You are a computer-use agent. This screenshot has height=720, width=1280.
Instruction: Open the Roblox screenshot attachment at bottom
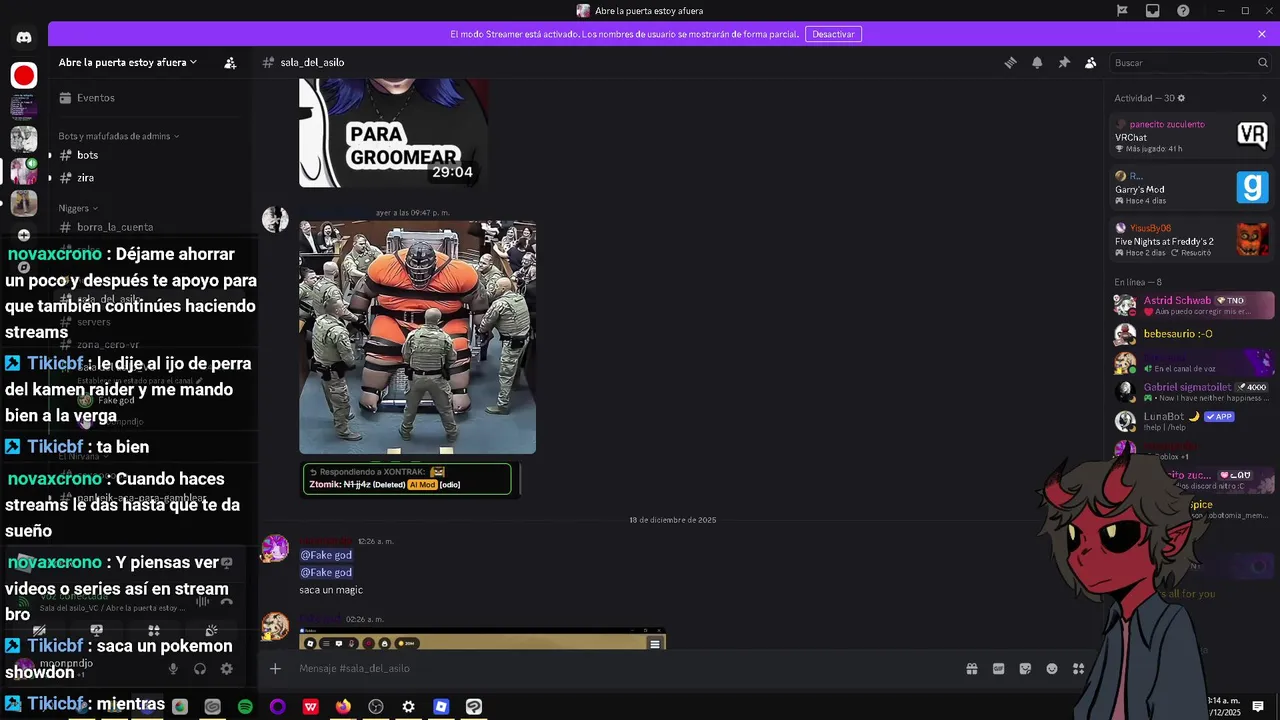(482, 639)
